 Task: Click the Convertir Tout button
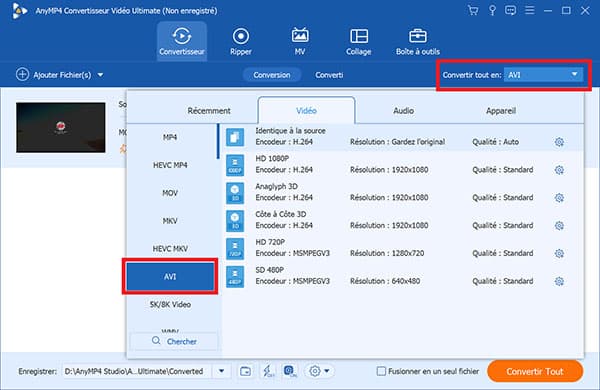[535, 371]
